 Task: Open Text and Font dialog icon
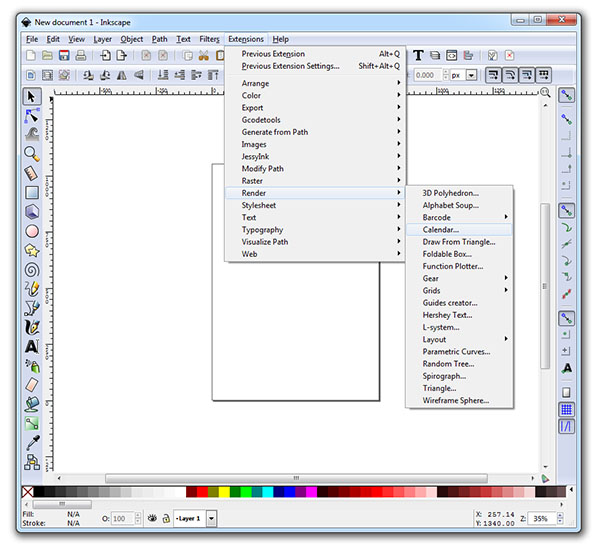418,56
